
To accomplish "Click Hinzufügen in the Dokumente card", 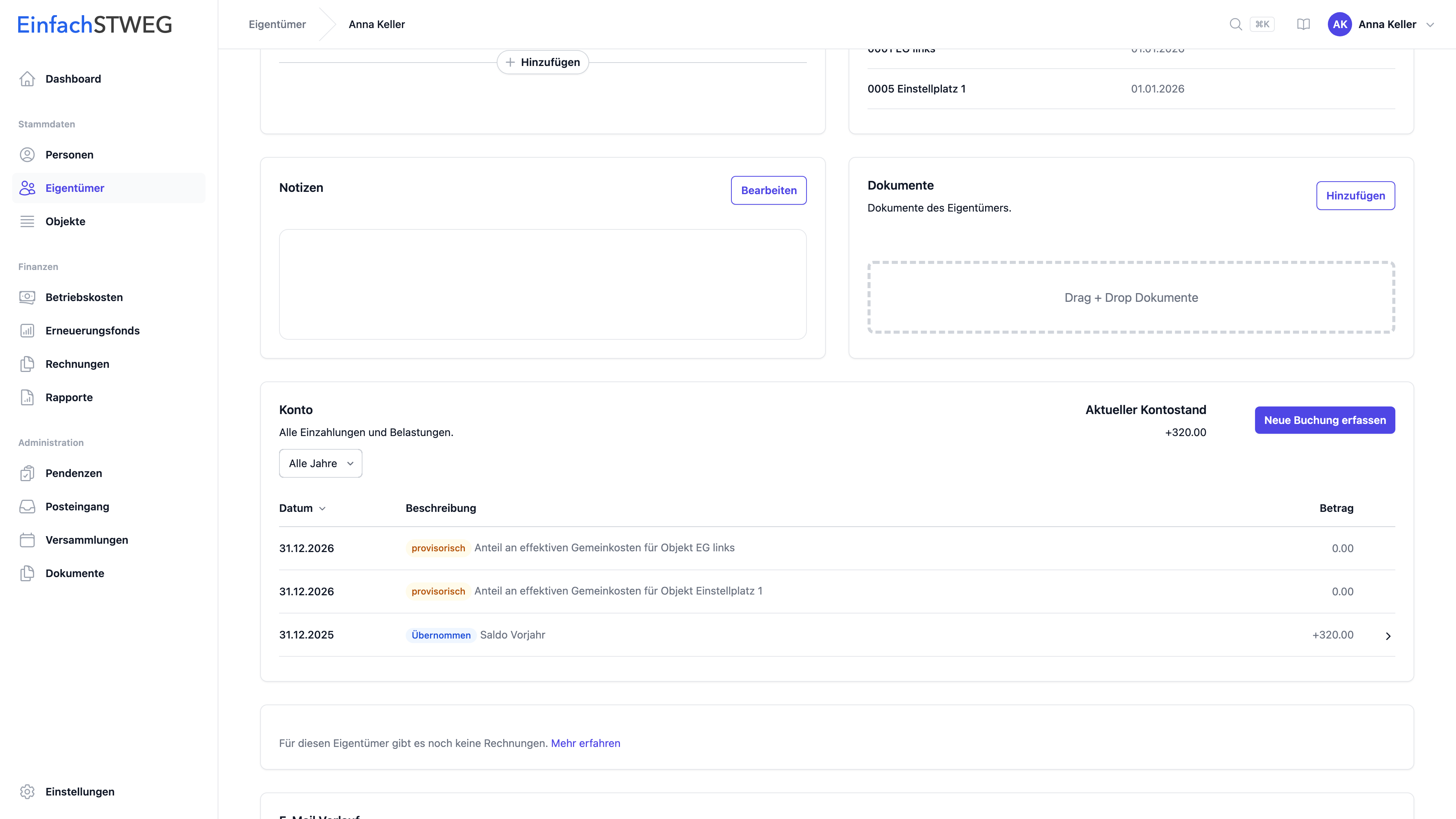I will tap(1356, 196).
